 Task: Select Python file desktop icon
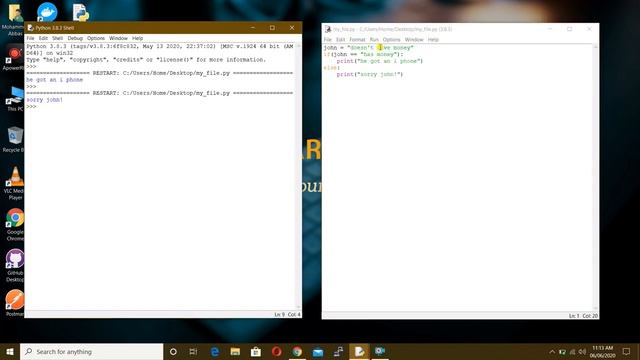(x=80, y=12)
